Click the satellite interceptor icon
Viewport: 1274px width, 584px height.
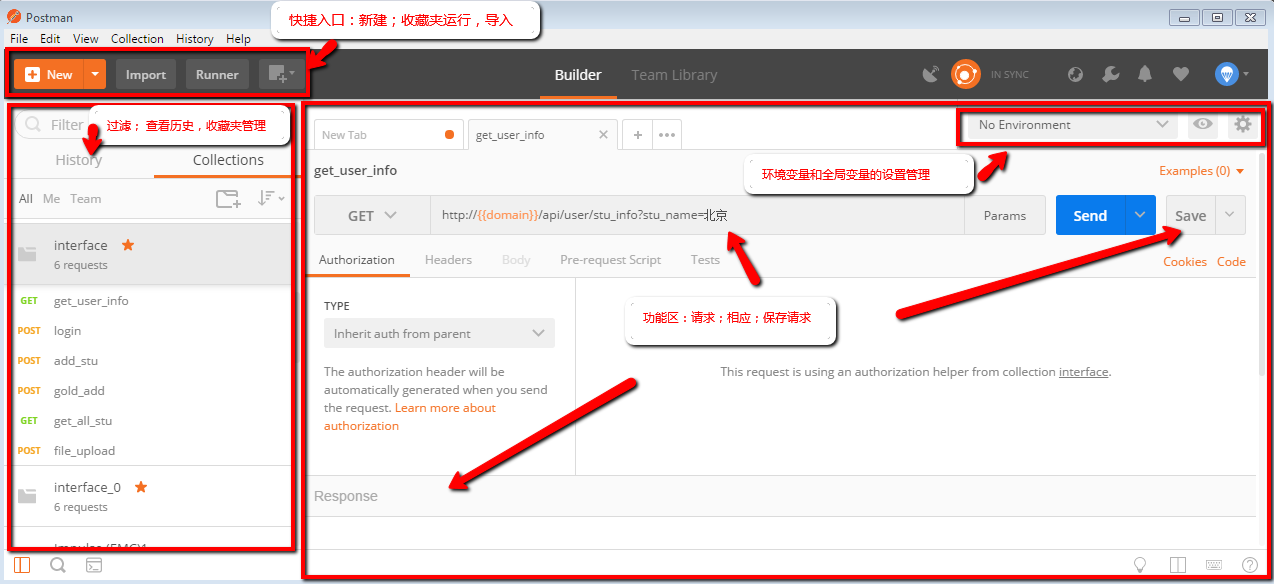click(x=931, y=74)
